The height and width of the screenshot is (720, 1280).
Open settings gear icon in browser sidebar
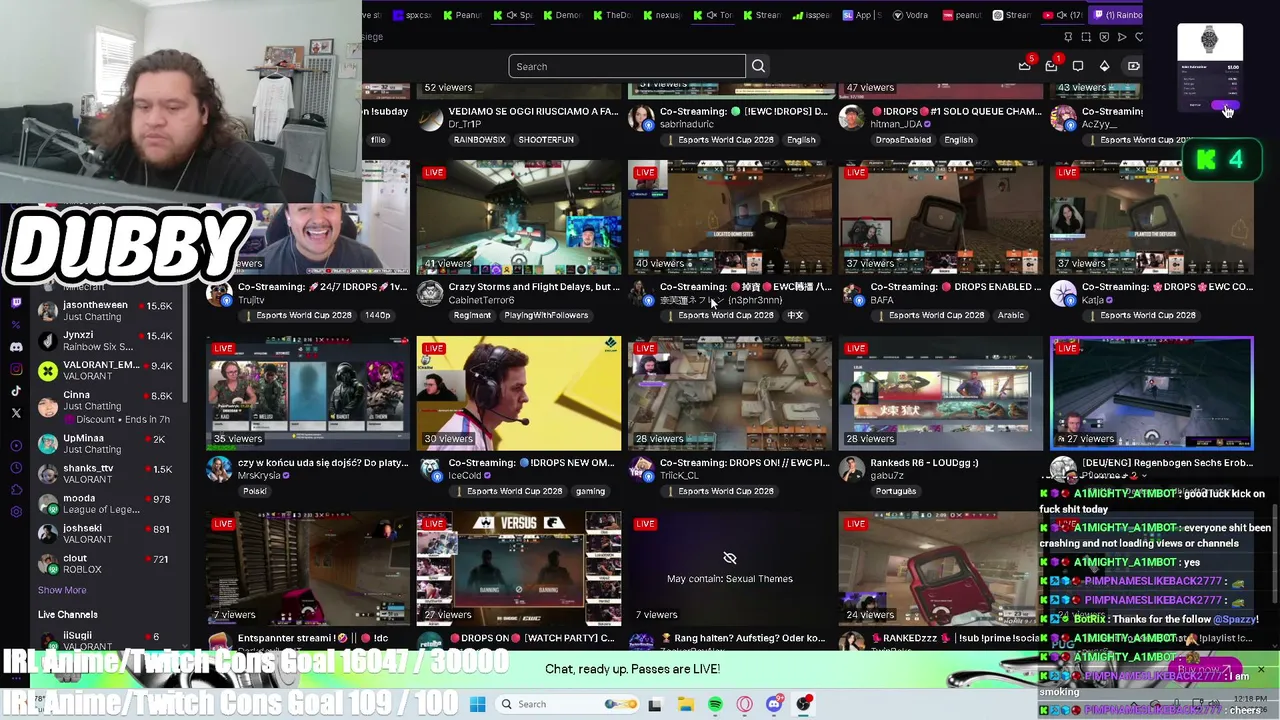pyautogui.click(x=16, y=512)
